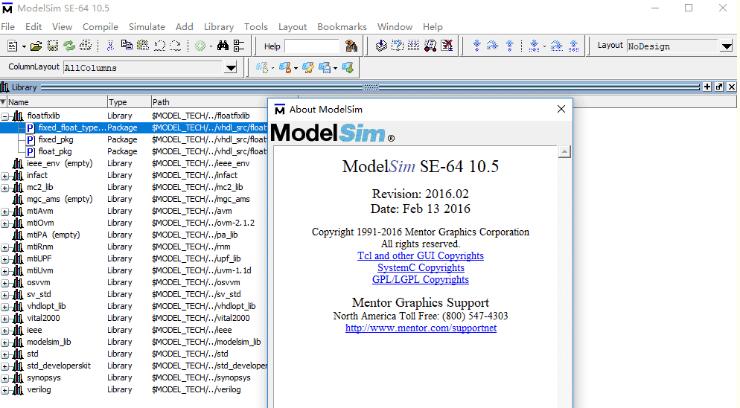Viewport: 740px width, 408px height.
Task: Click the Library pane zoom plus button
Action: click(x=707, y=87)
